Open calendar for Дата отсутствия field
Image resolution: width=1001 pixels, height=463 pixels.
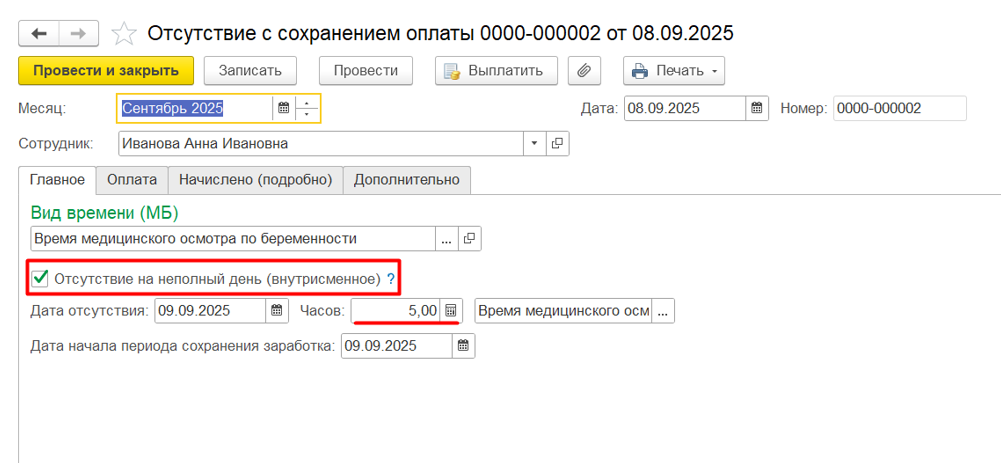click(x=277, y=311)
